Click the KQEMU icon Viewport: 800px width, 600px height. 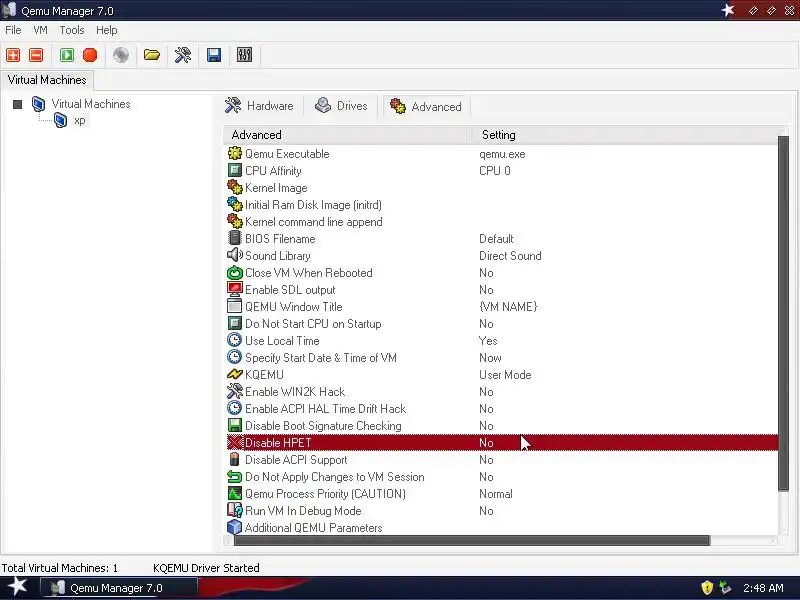pyautogui.click(x=235, y=374)
